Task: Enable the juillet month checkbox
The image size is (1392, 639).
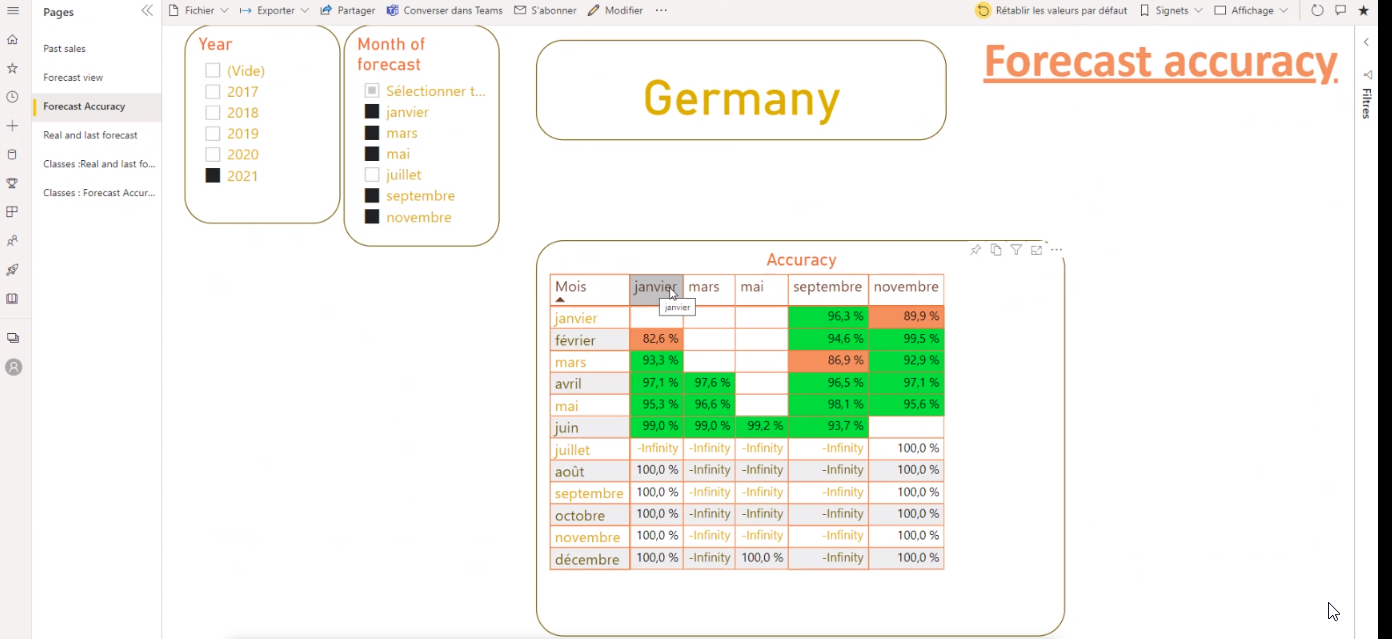Action: click(372, 175)
